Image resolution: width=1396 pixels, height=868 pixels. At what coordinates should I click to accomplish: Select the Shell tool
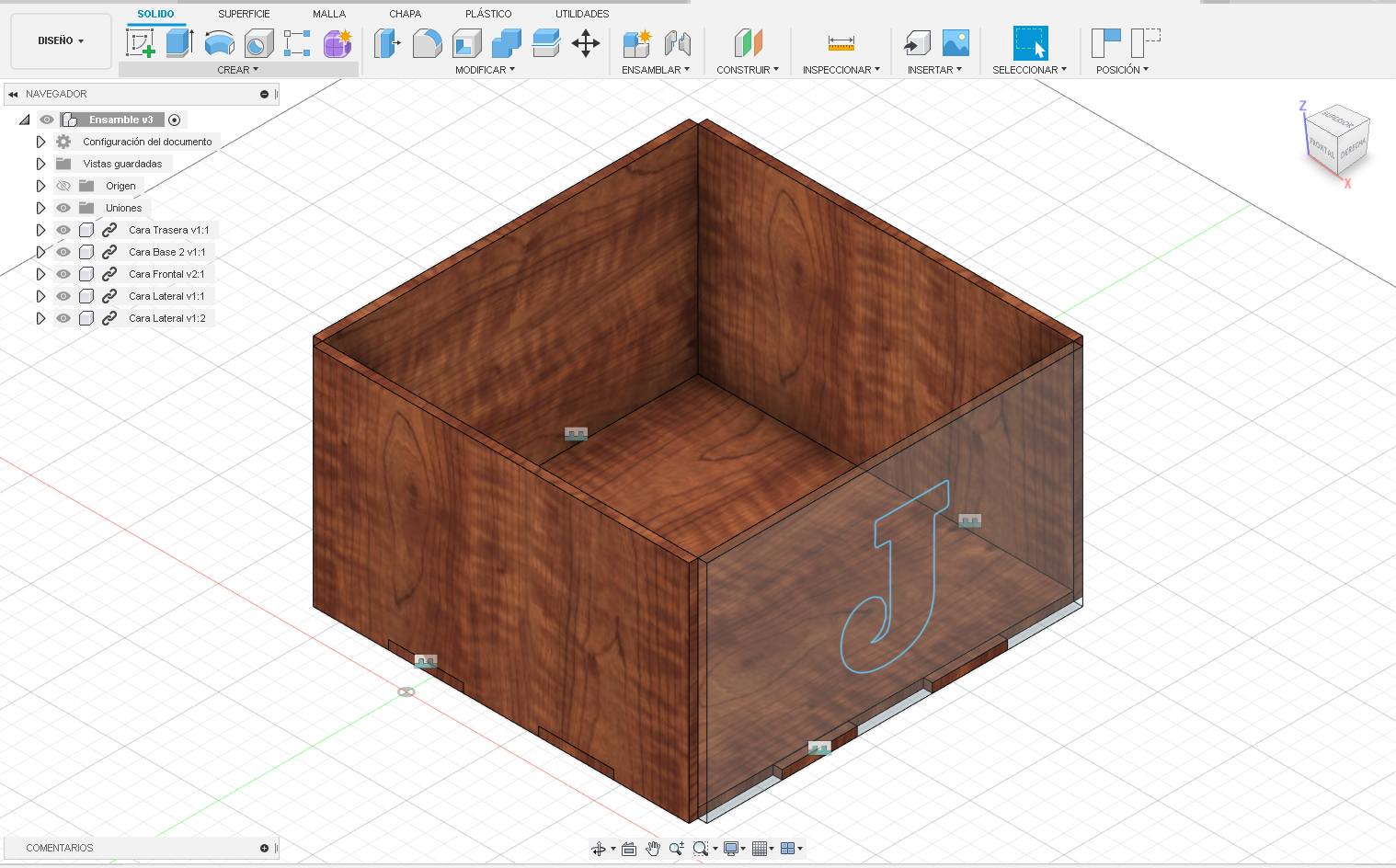466,43
